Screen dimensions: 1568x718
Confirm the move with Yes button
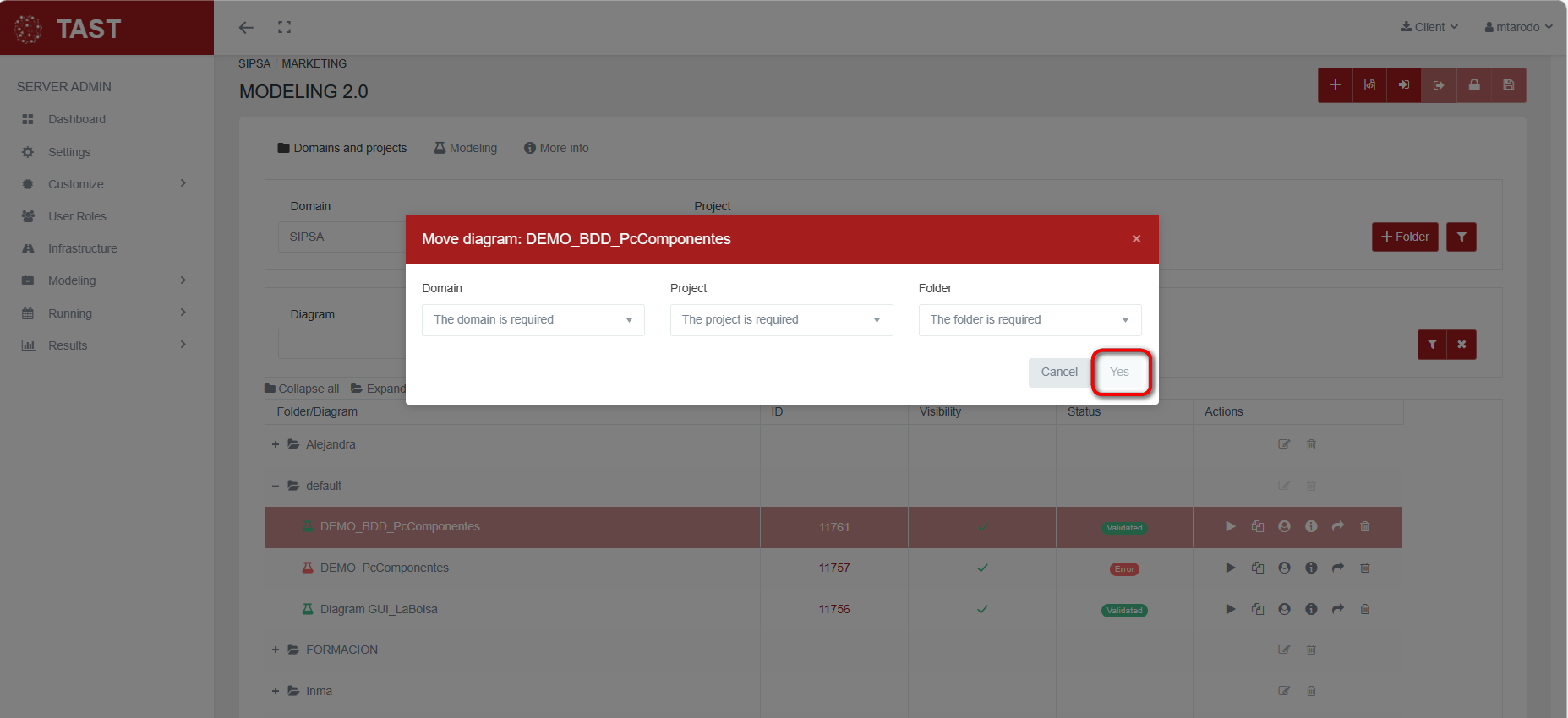(x=1119, y=373)
